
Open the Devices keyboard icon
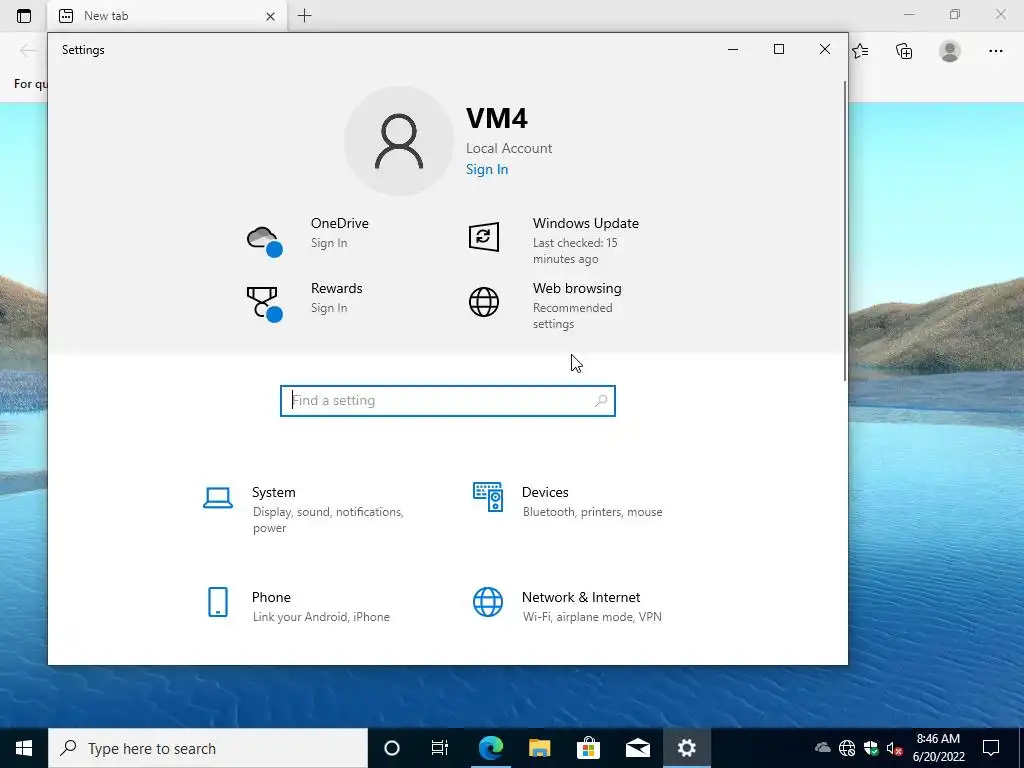pyautogui.click(x=488, y=497)
